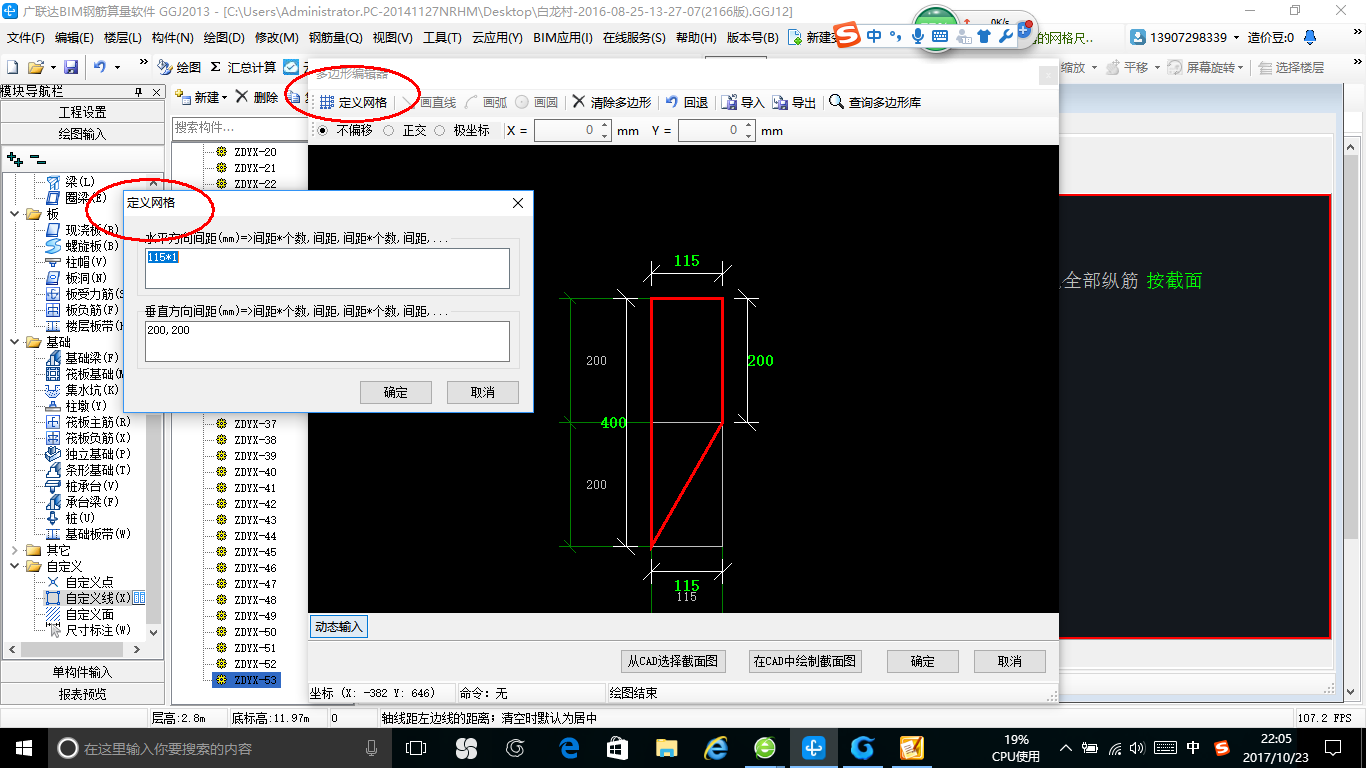The image size is (1366, 768).
Task: Select 筏板主筋(R) in navigator tree
Action: pyautogui.click(x=97, y=422)
